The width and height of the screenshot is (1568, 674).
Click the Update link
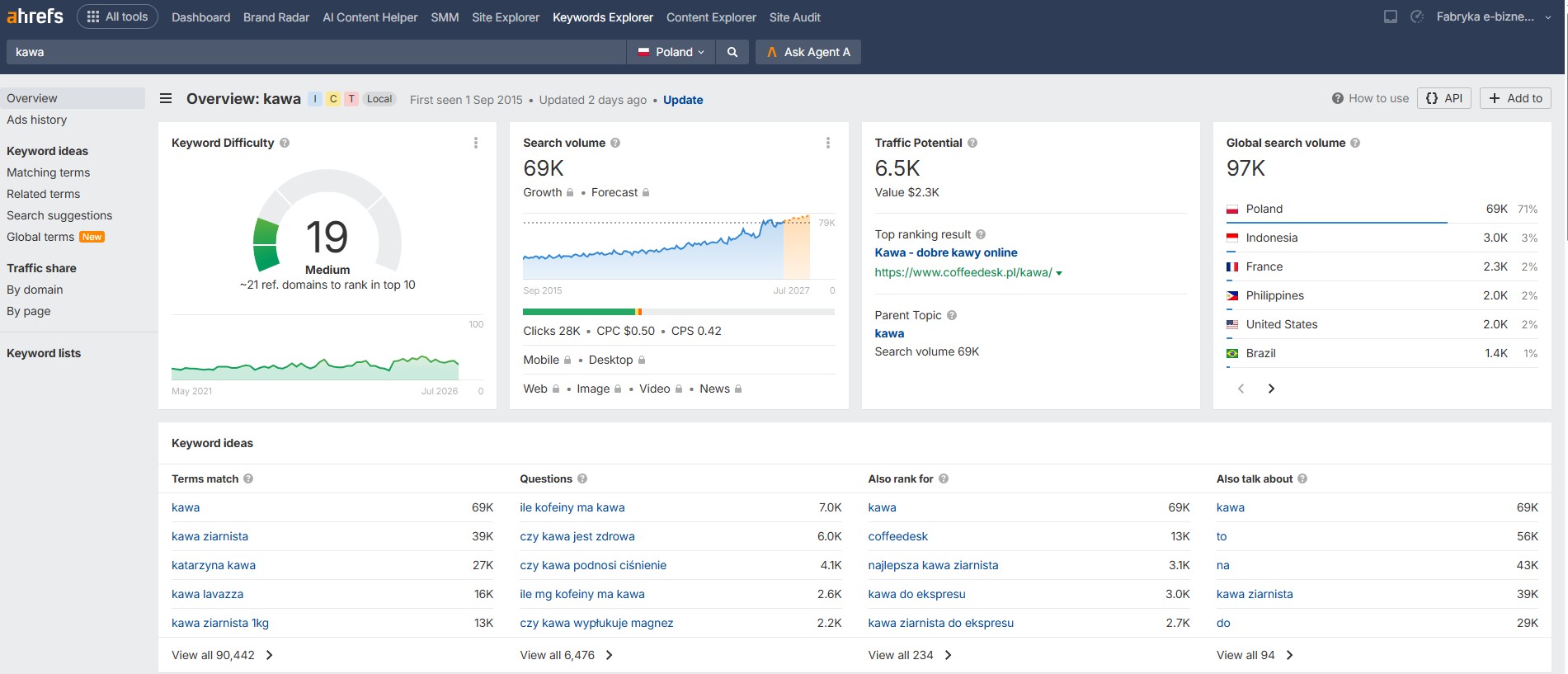point(683,100)
